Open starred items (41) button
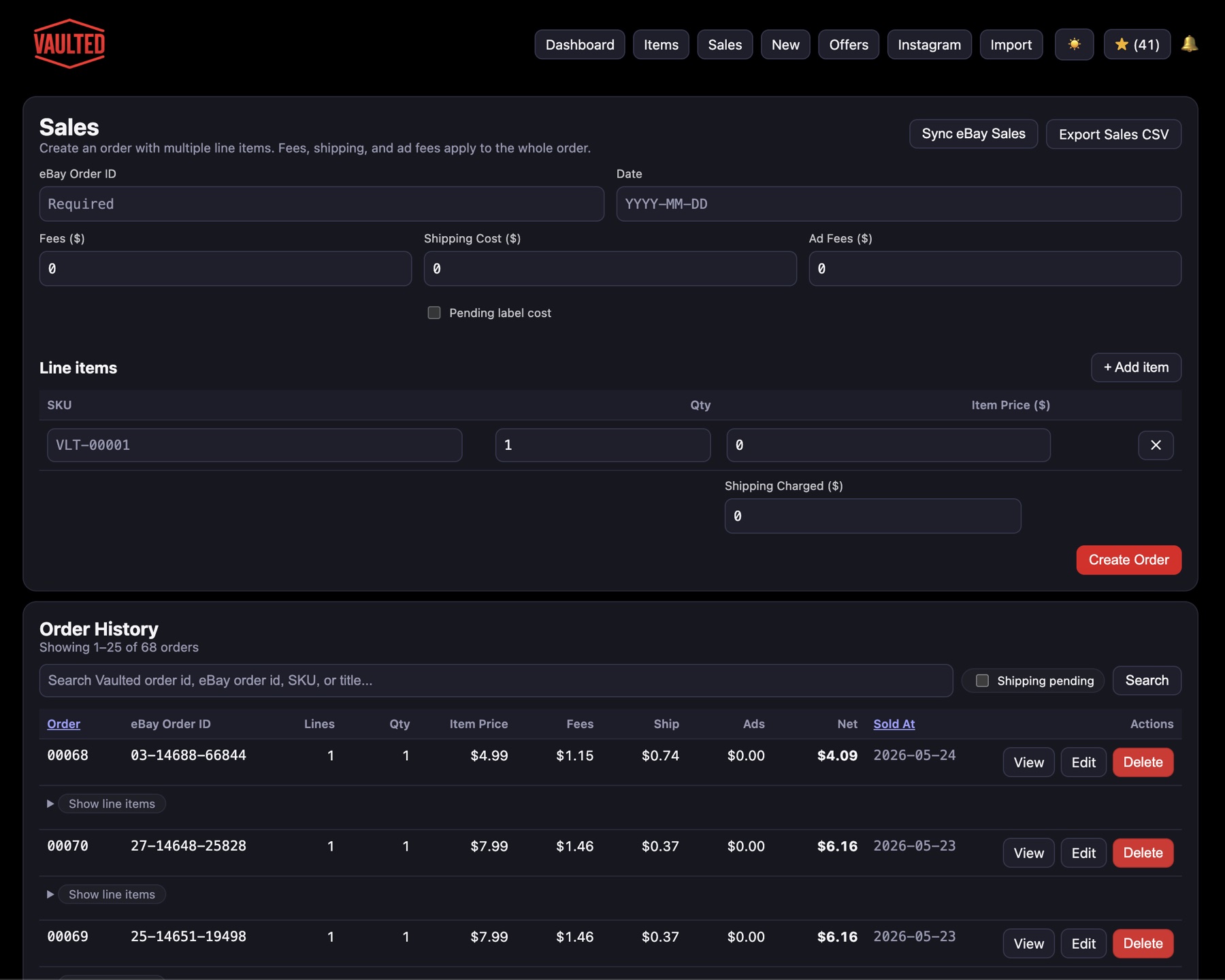Viewport: 1225px width, 980px height. pyautogui.click(x=1137, y=44)
